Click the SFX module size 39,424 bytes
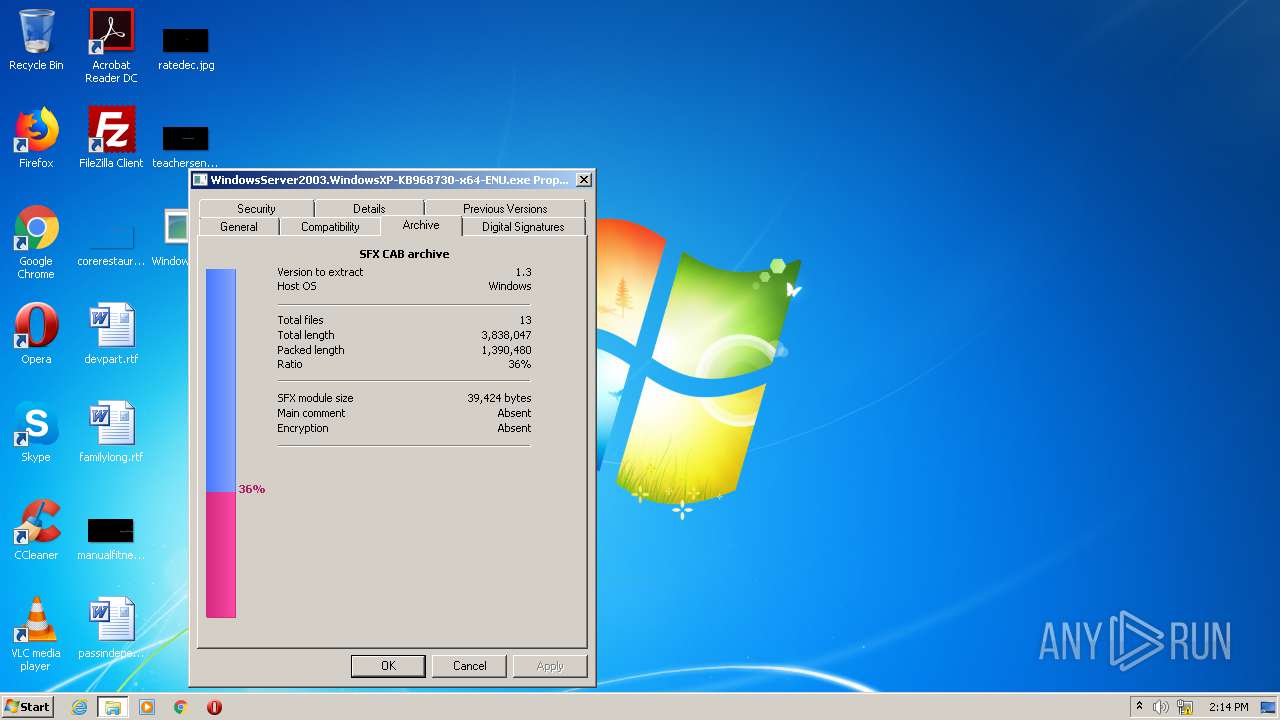This screenshot has height=720, width=1280. point(499,398)
